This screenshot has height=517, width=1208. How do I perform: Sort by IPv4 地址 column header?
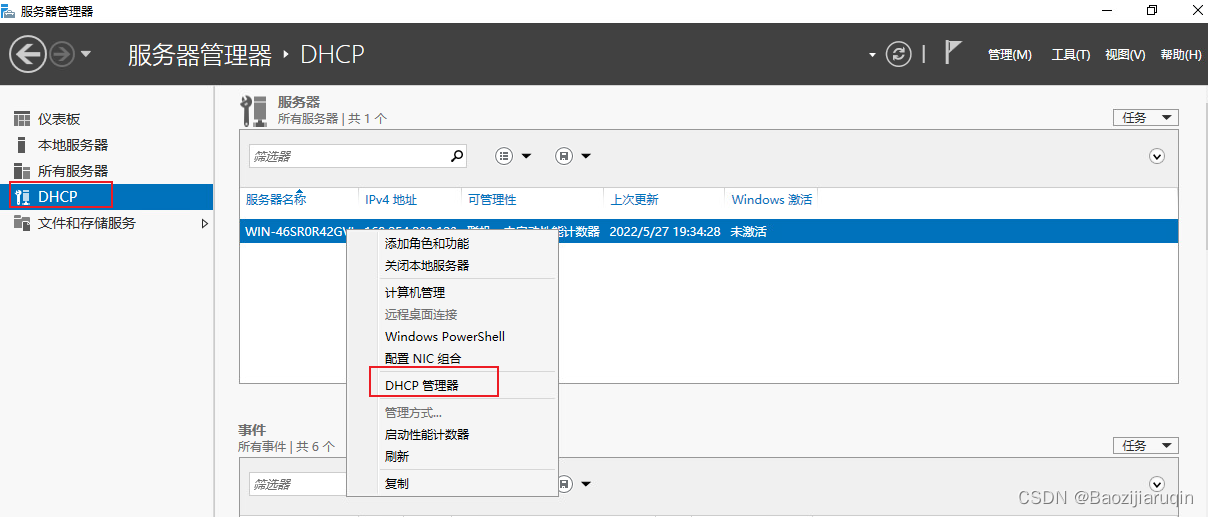coord(391,199)
